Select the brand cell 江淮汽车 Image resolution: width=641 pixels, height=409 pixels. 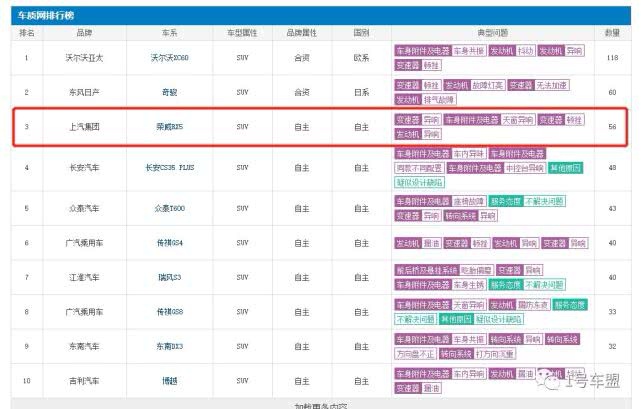(84, 277)
